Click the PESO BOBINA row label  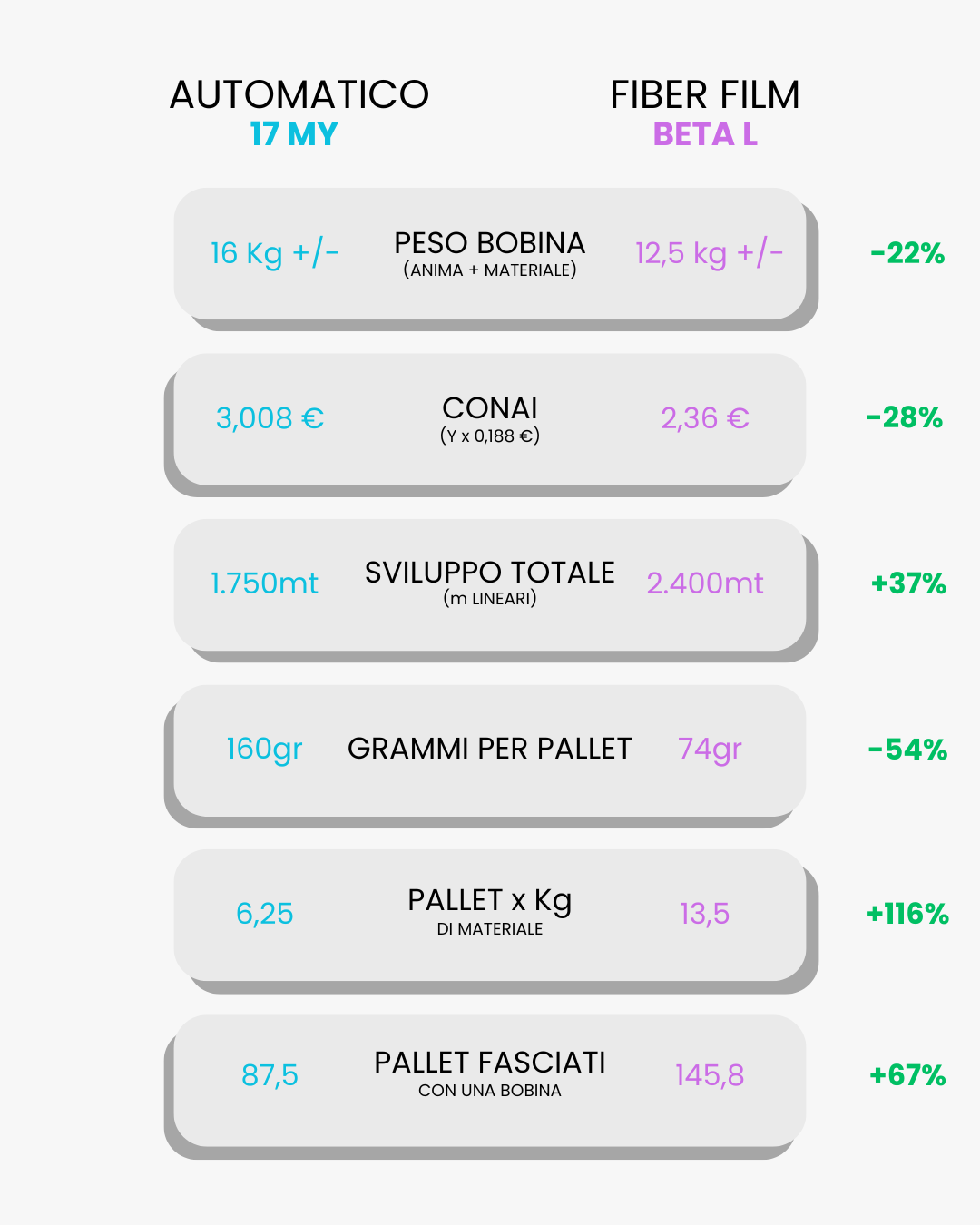tap(490, 243)
